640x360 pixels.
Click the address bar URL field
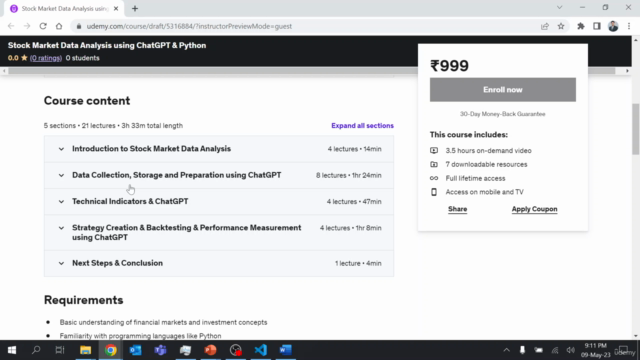pyautogui.click(x=306, y=26)
